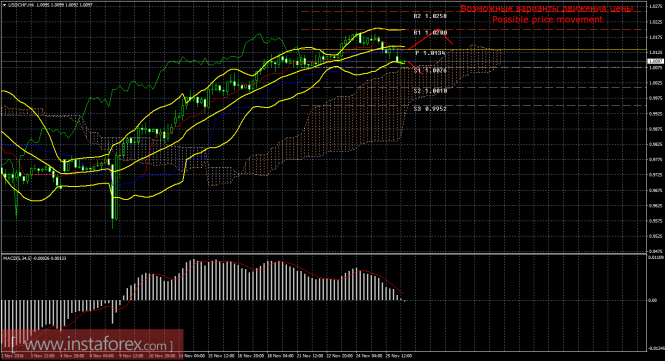Image resolution: width=665 pixels, height=361 pixels.
Task: Select the S3 0.9952 support level label
Action: click(x=430, y=109)
